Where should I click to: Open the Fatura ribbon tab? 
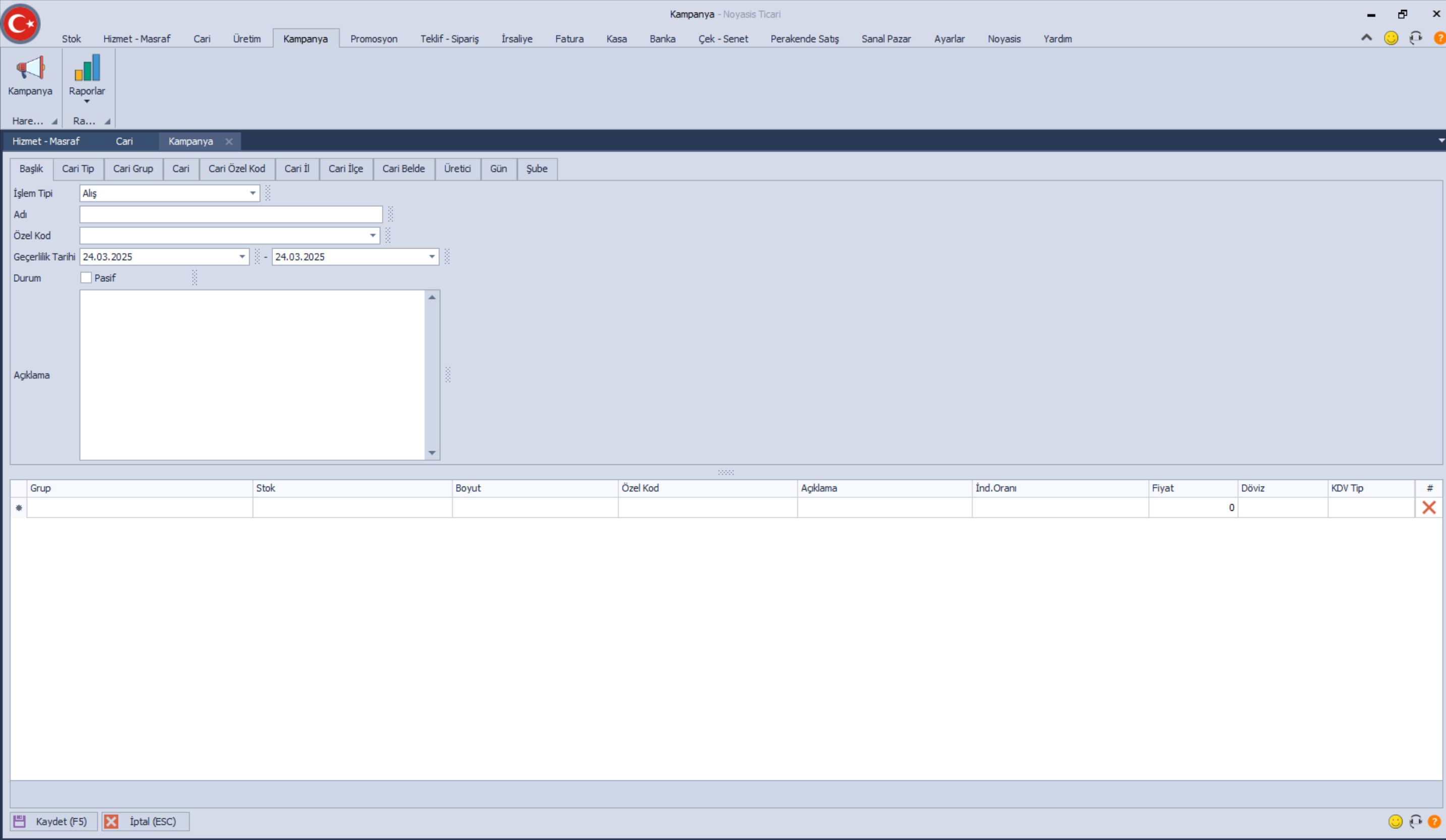(569, 38)
